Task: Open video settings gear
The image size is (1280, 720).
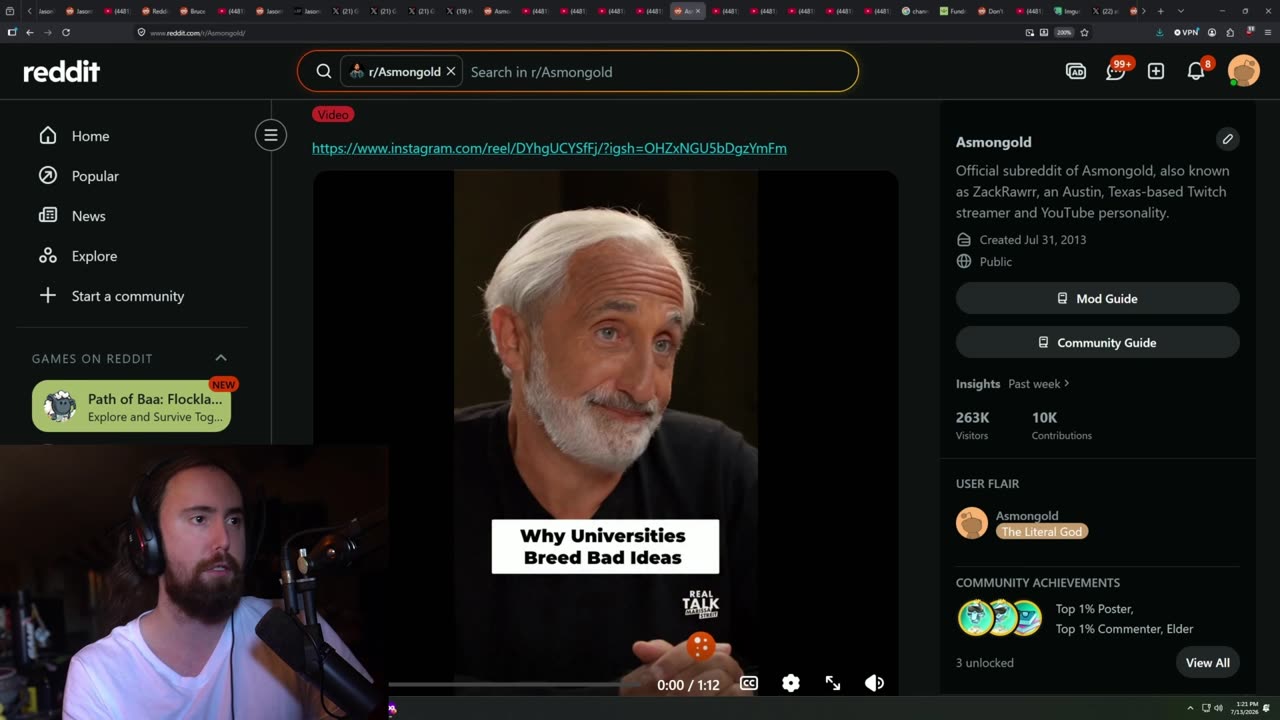Action: (791, 683)
